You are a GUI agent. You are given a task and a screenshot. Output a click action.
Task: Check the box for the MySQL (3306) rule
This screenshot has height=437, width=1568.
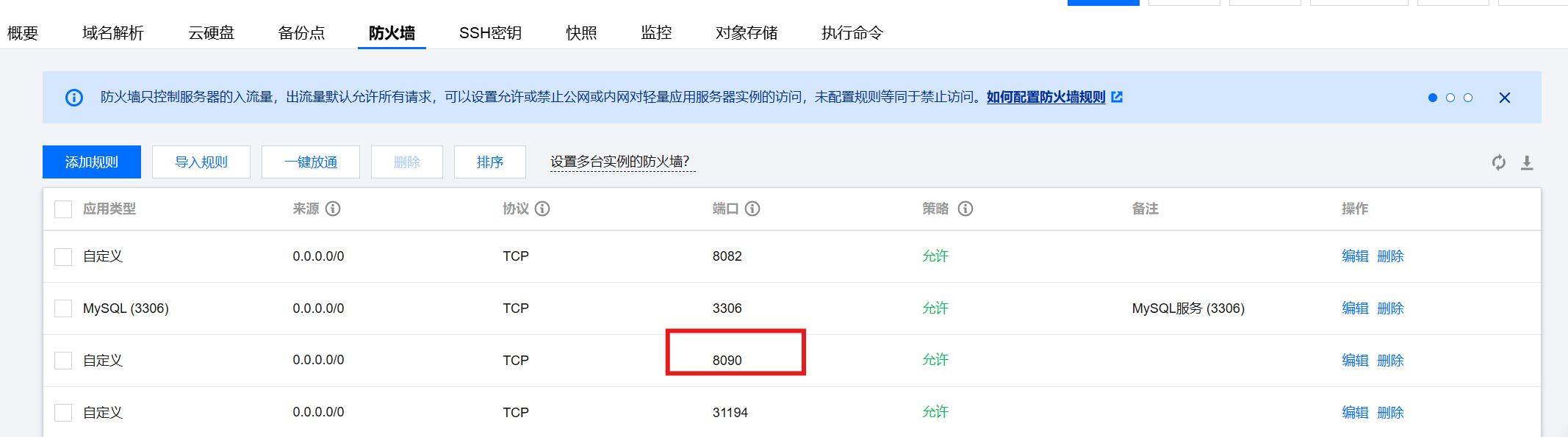[63, 308]
